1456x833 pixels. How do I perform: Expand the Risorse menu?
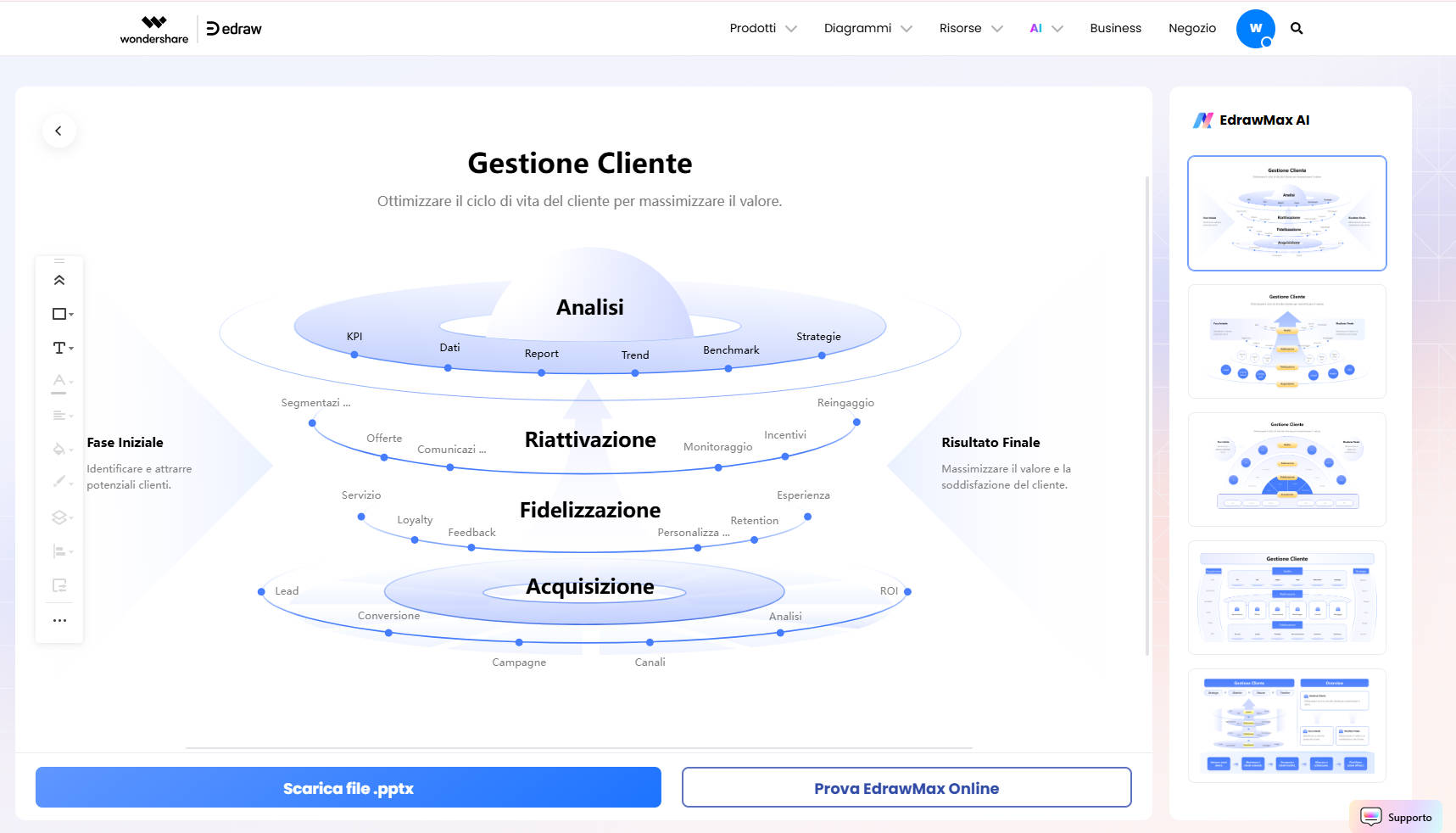coord(971,28)
